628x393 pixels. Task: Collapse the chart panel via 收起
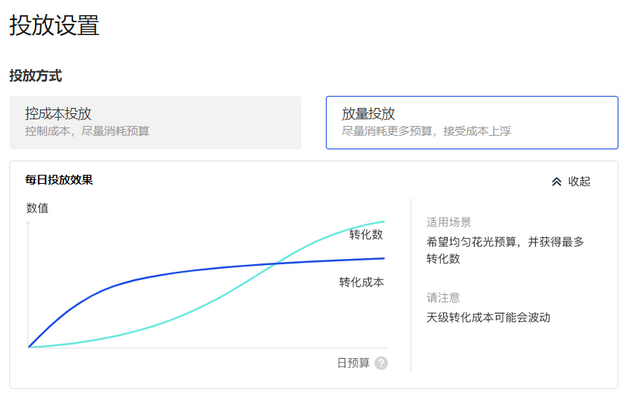click(x=571, y=181)
